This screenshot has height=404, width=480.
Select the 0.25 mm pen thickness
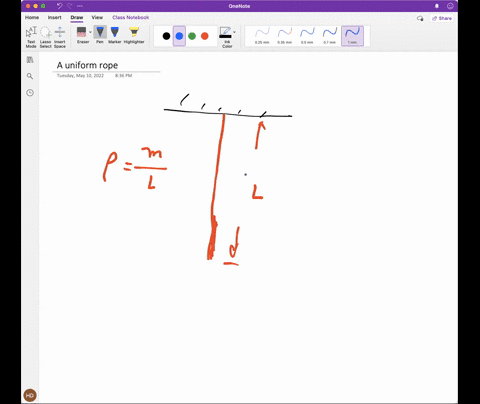[262, 36]
